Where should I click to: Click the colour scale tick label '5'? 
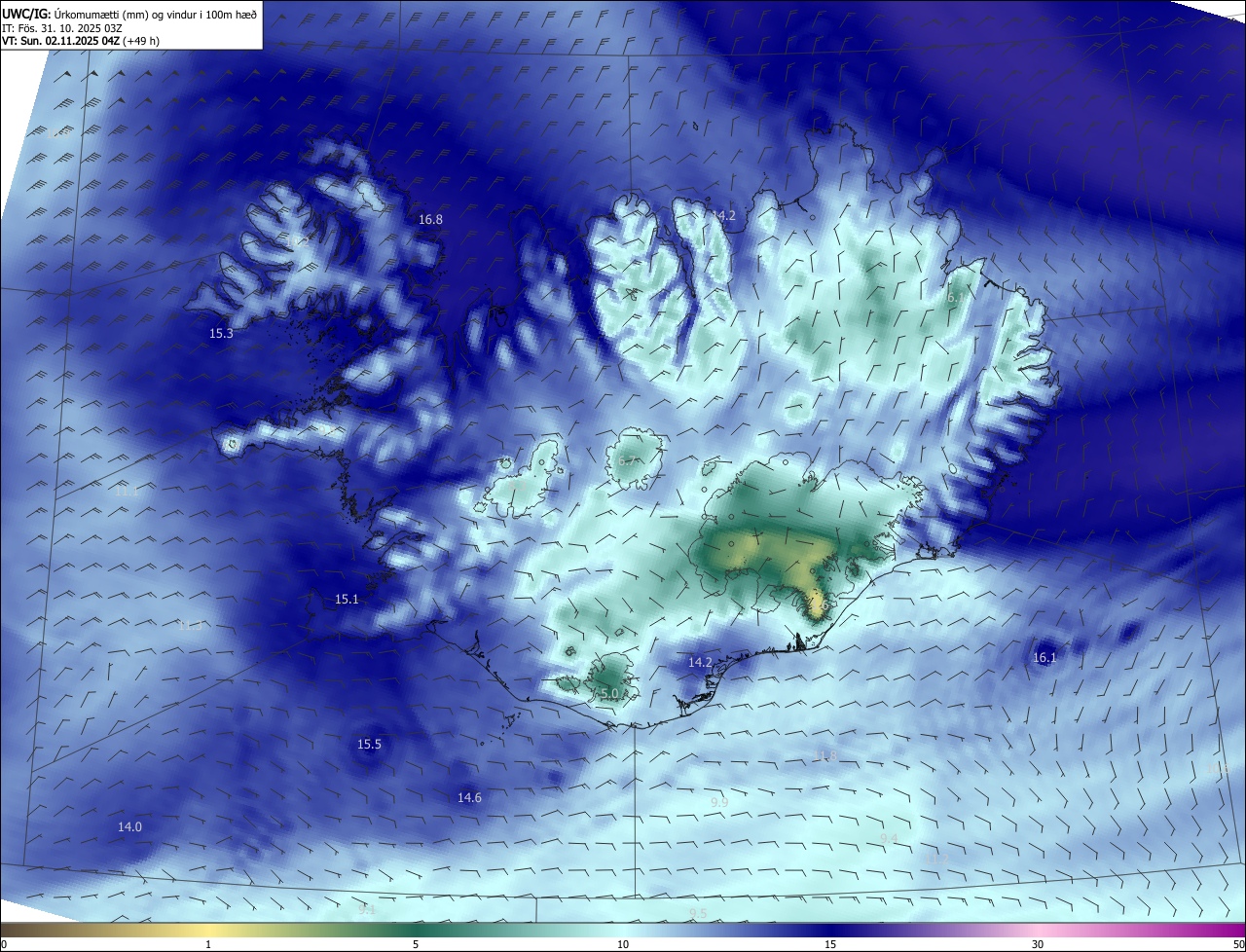(416, 945)
